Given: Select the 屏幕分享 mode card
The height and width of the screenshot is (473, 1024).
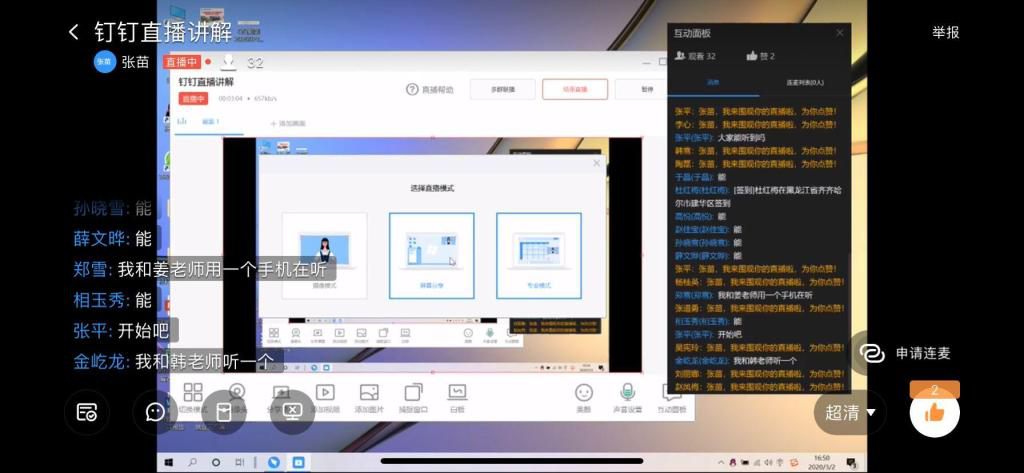Looking at the screenshot, I should 431,255.
